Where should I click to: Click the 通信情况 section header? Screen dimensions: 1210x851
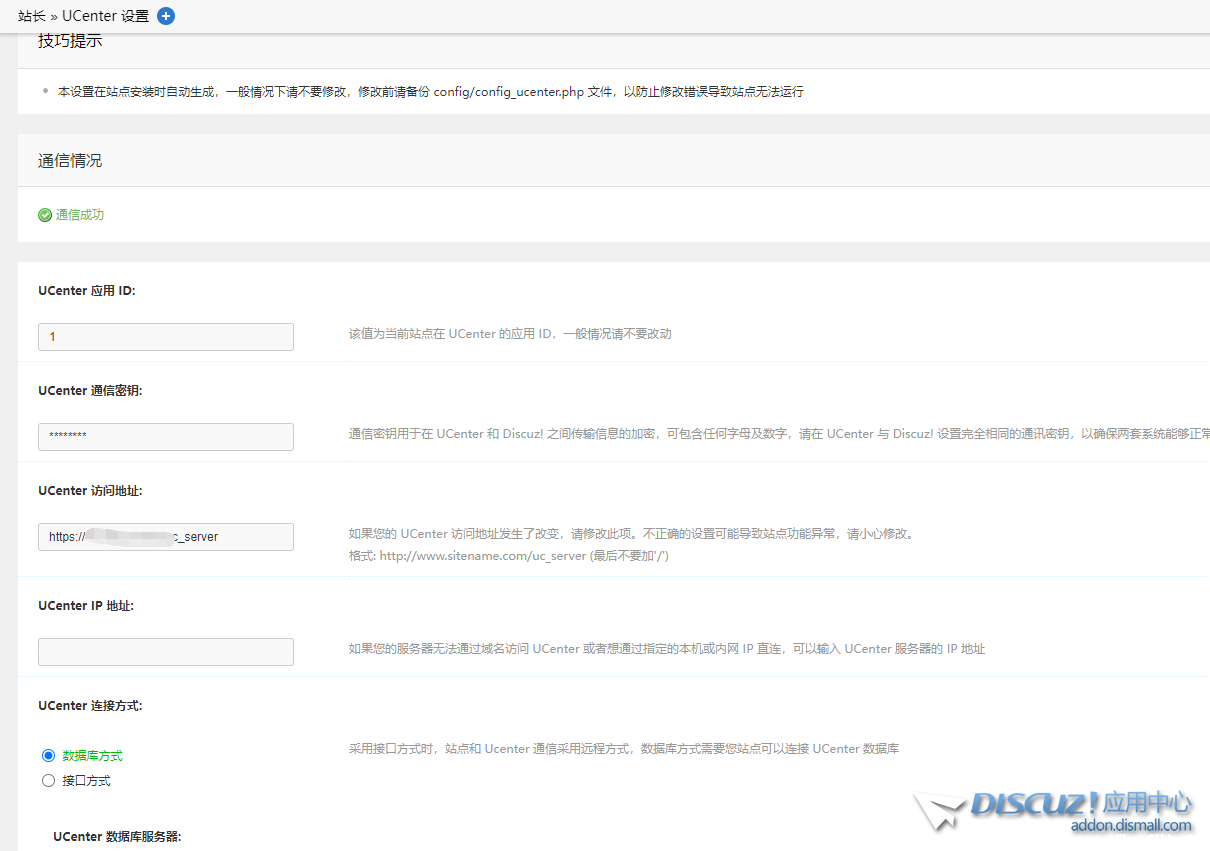pyautogui.click(x=70, y=161)
